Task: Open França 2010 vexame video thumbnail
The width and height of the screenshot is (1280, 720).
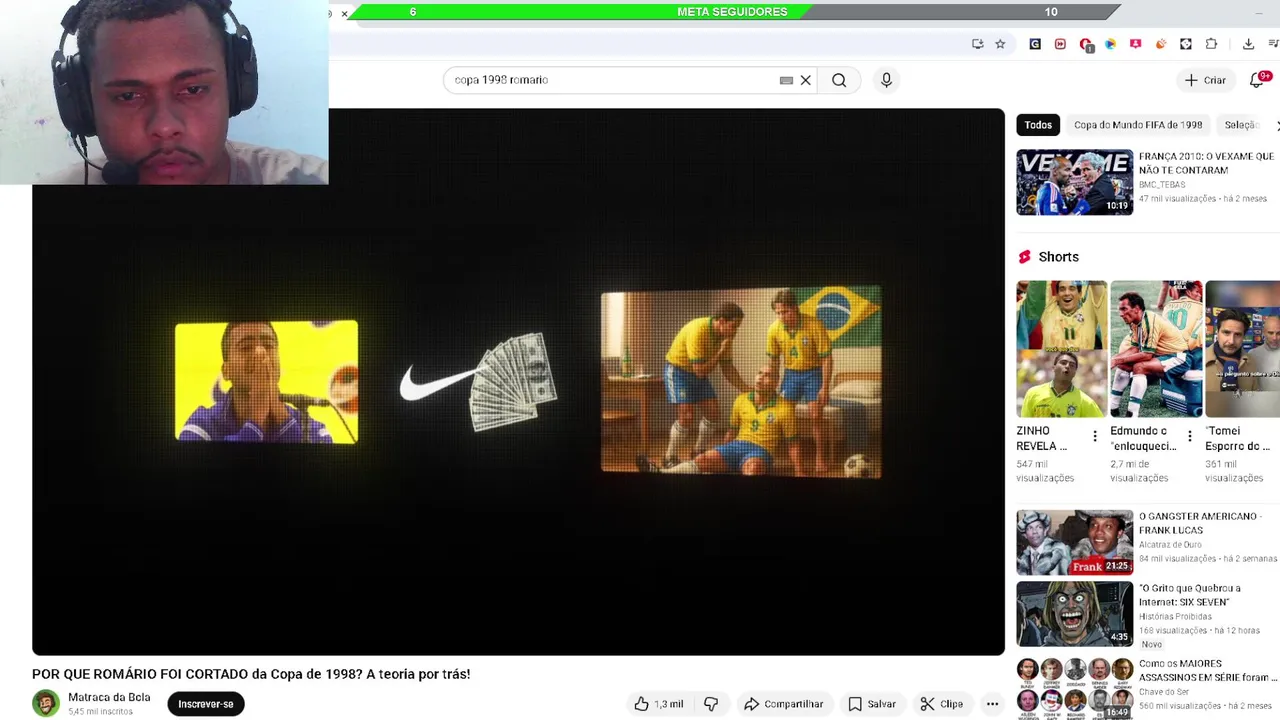Action: pyautogui.click(x=1075, y=182)
